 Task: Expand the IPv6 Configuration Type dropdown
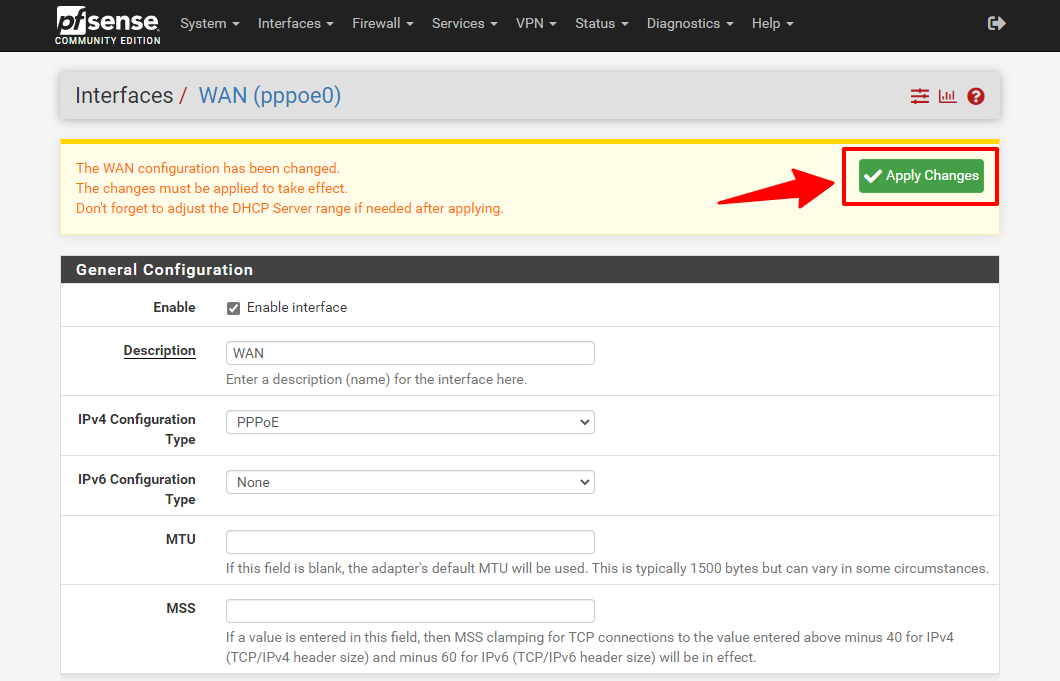coord(410,482)
